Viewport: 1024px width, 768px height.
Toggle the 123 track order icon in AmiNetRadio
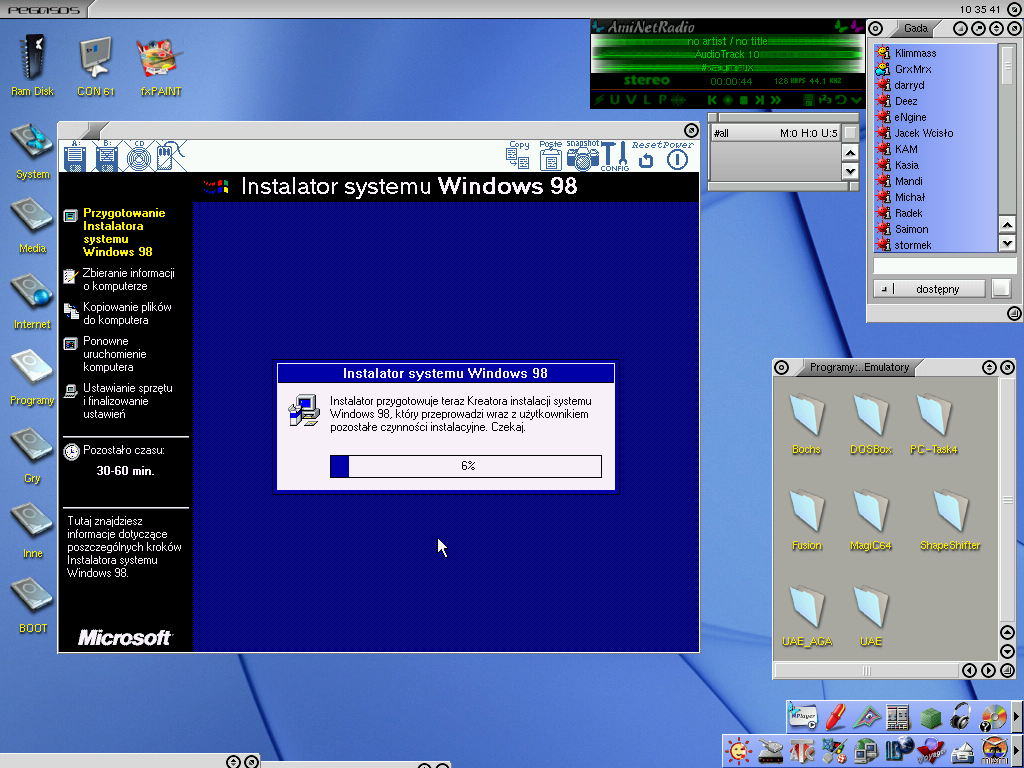[x=825, y=100]
